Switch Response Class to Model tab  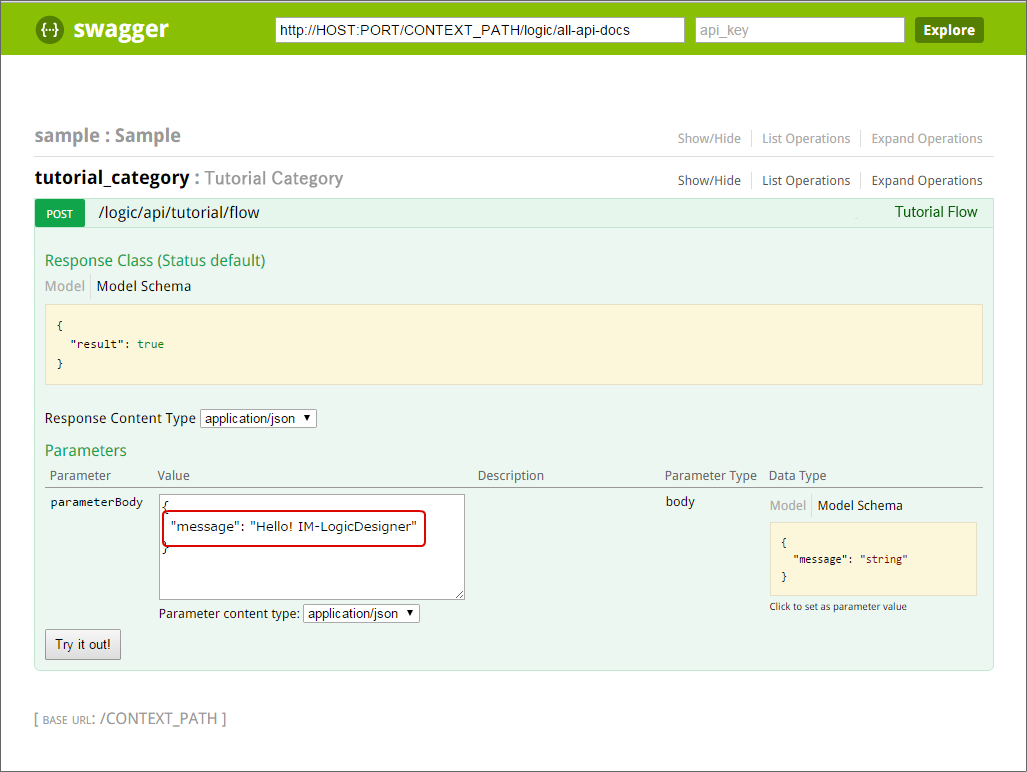pos(64,286)
